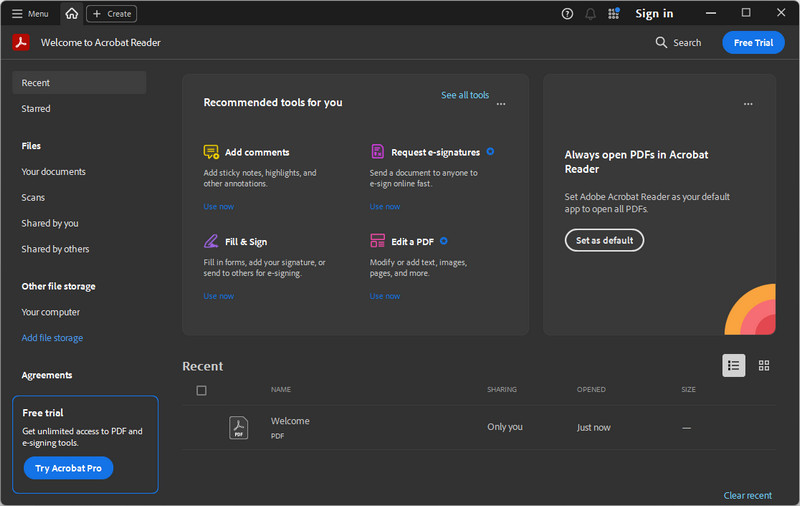Image resolution: width=800 pixels, height=506 pixels.
Task: Click the Request e-signatures icon
Action: 378,151
